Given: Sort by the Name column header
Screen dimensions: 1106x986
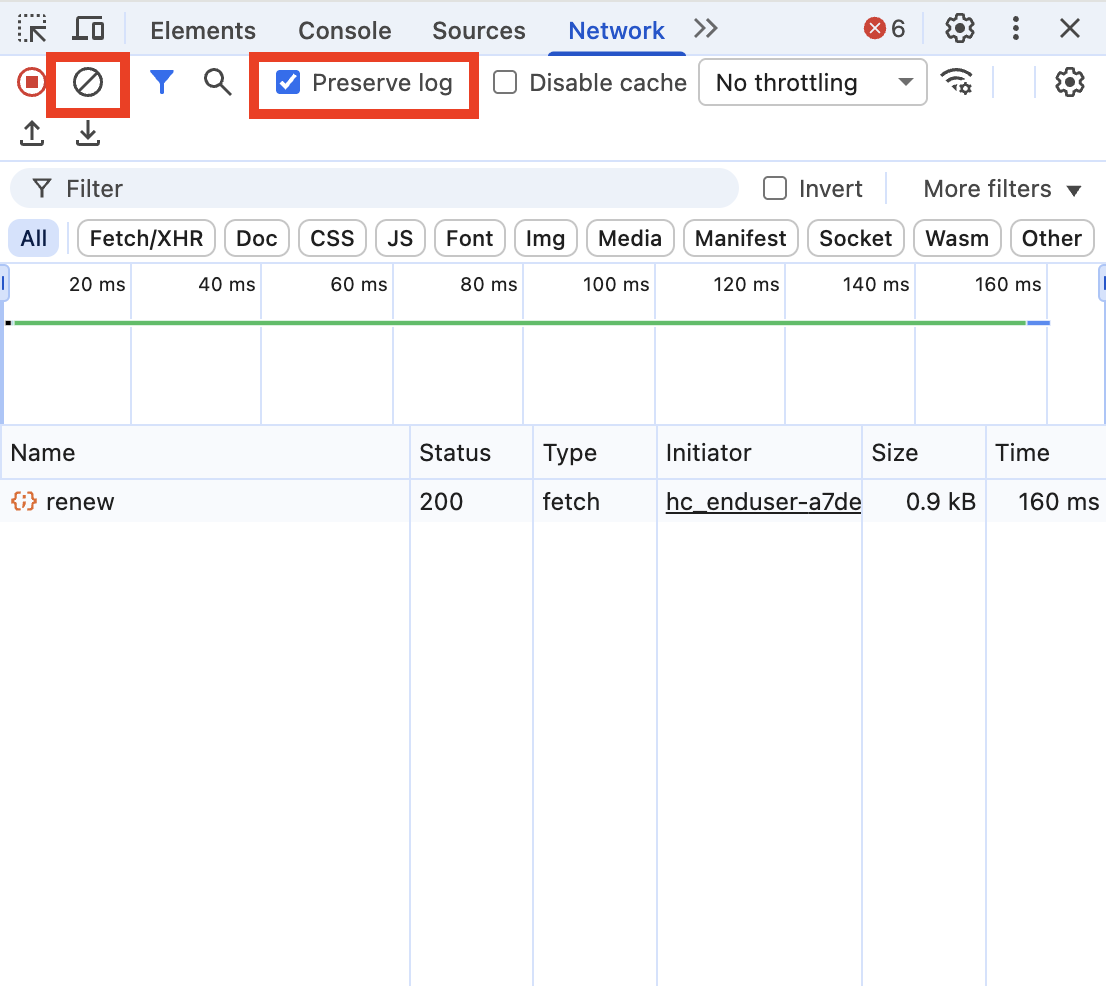Looking at the screenshot, I should pyautogui.click(x=205, y=452).
